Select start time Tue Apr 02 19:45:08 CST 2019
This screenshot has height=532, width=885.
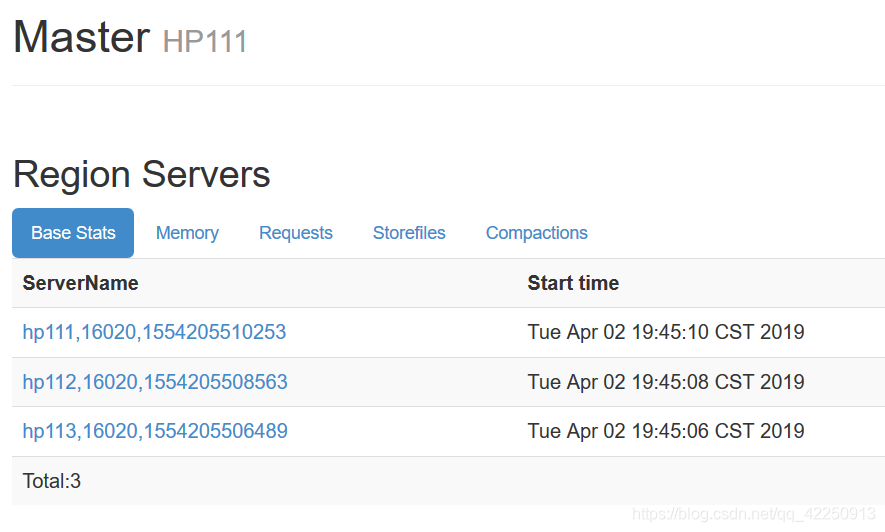(x=666, y=382)
